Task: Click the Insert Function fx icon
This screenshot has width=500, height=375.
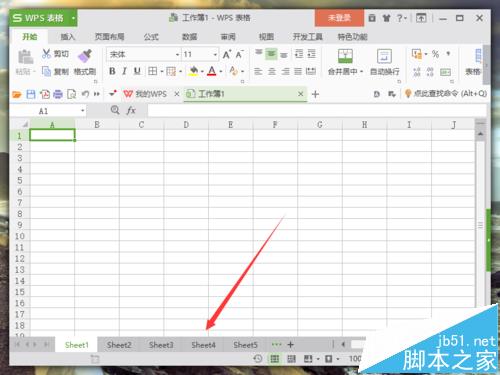Action: (131, 110)
